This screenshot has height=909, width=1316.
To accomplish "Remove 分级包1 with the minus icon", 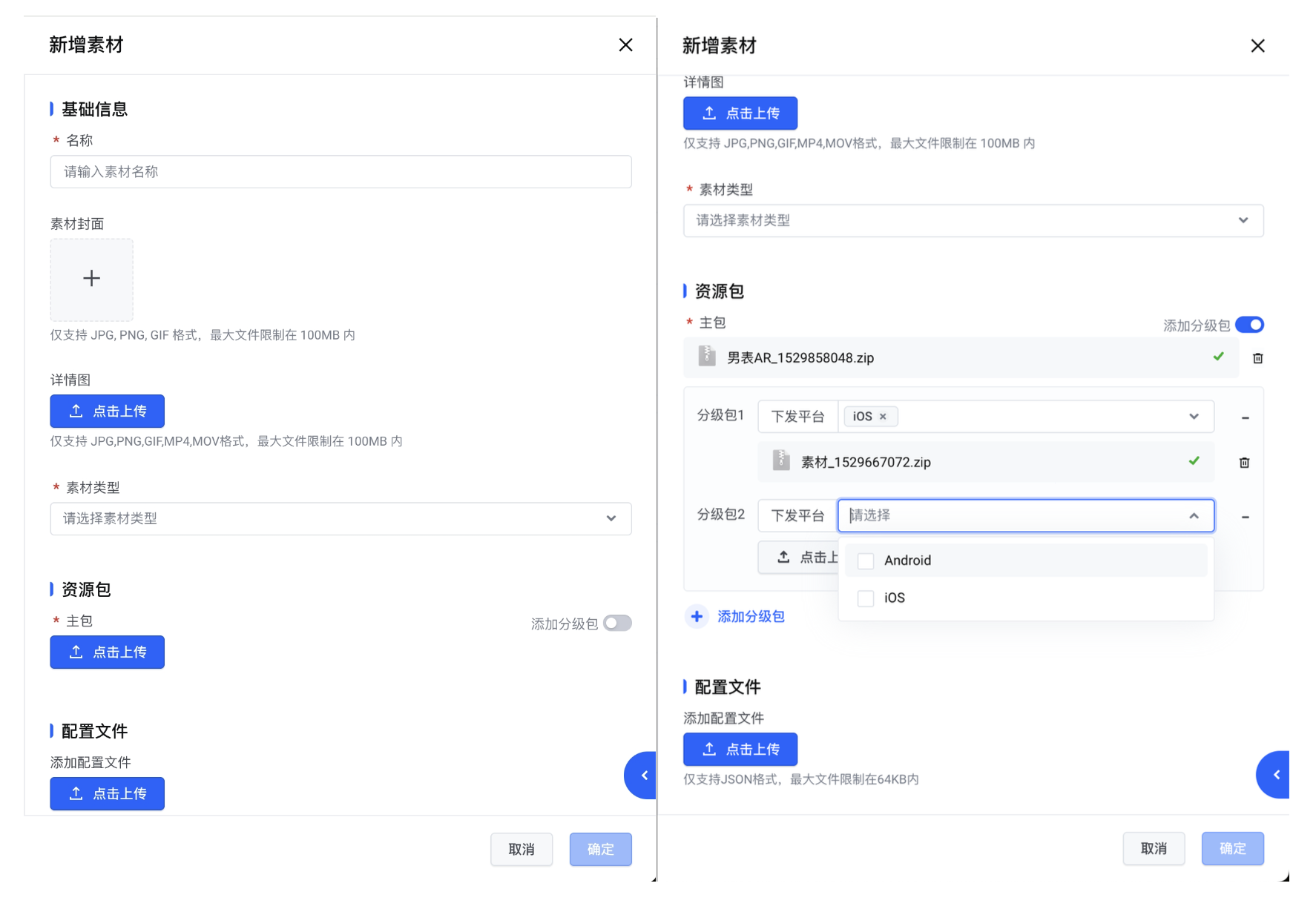I will (x=1245, y=417).
